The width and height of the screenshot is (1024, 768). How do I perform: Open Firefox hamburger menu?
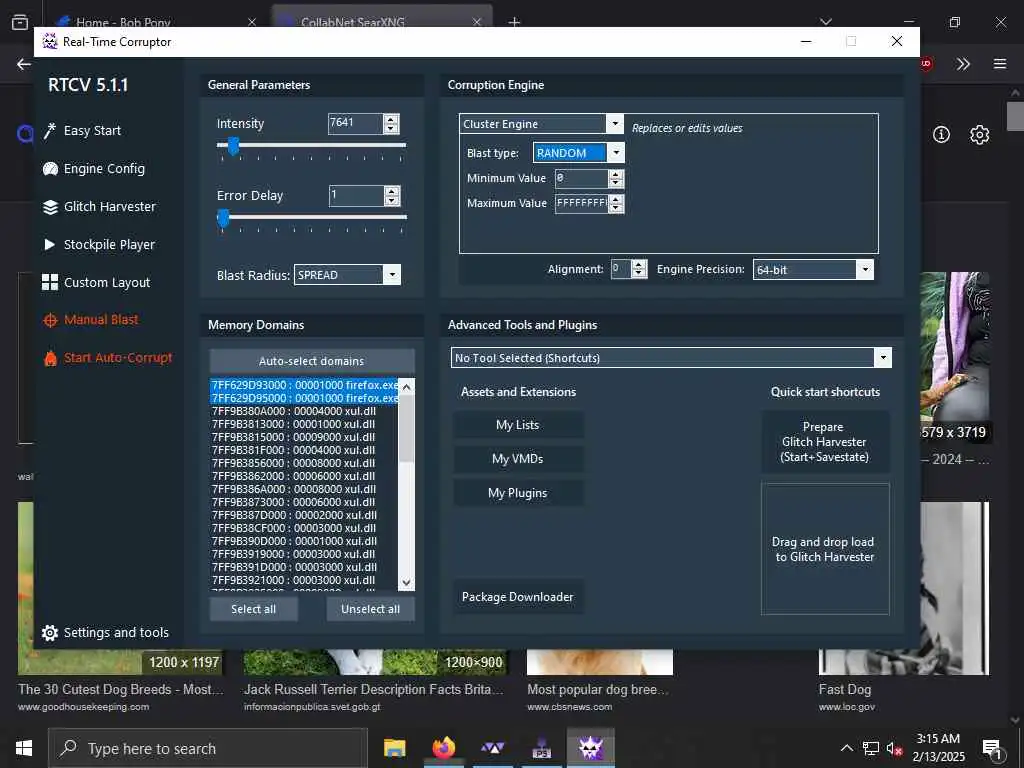(1000, 64)
